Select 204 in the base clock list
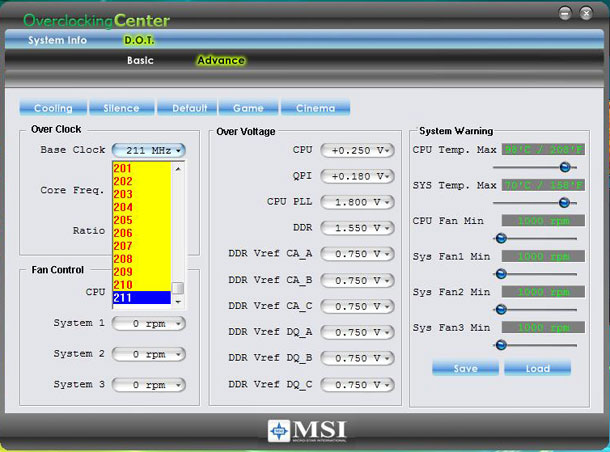 142,207
